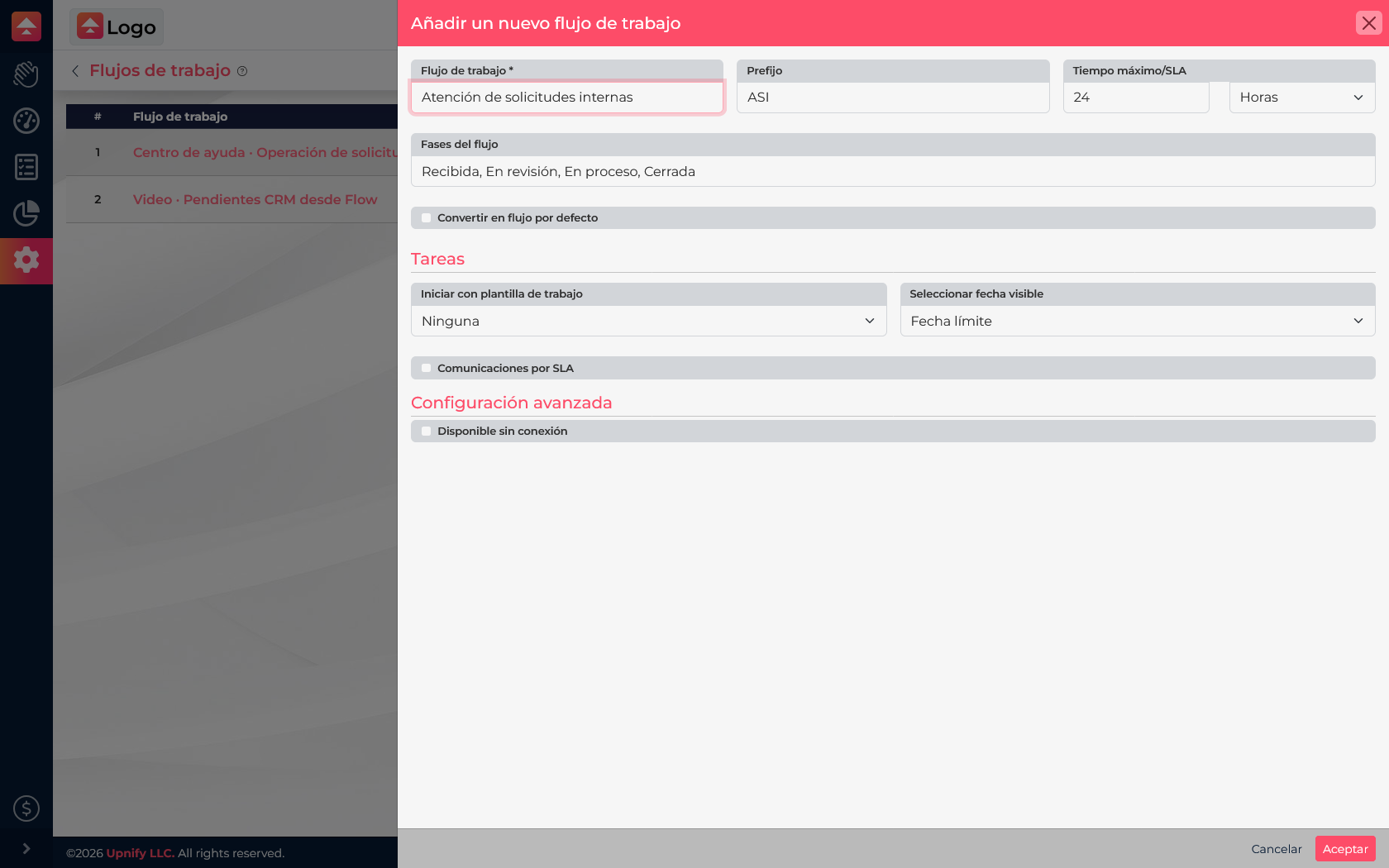Click the dollar sign billing icon
The image size is (1389, 868).
(26, 808)
